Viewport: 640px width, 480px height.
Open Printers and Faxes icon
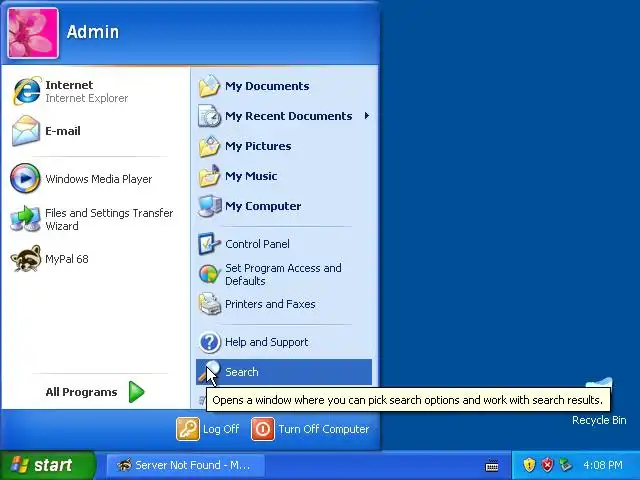209,304
